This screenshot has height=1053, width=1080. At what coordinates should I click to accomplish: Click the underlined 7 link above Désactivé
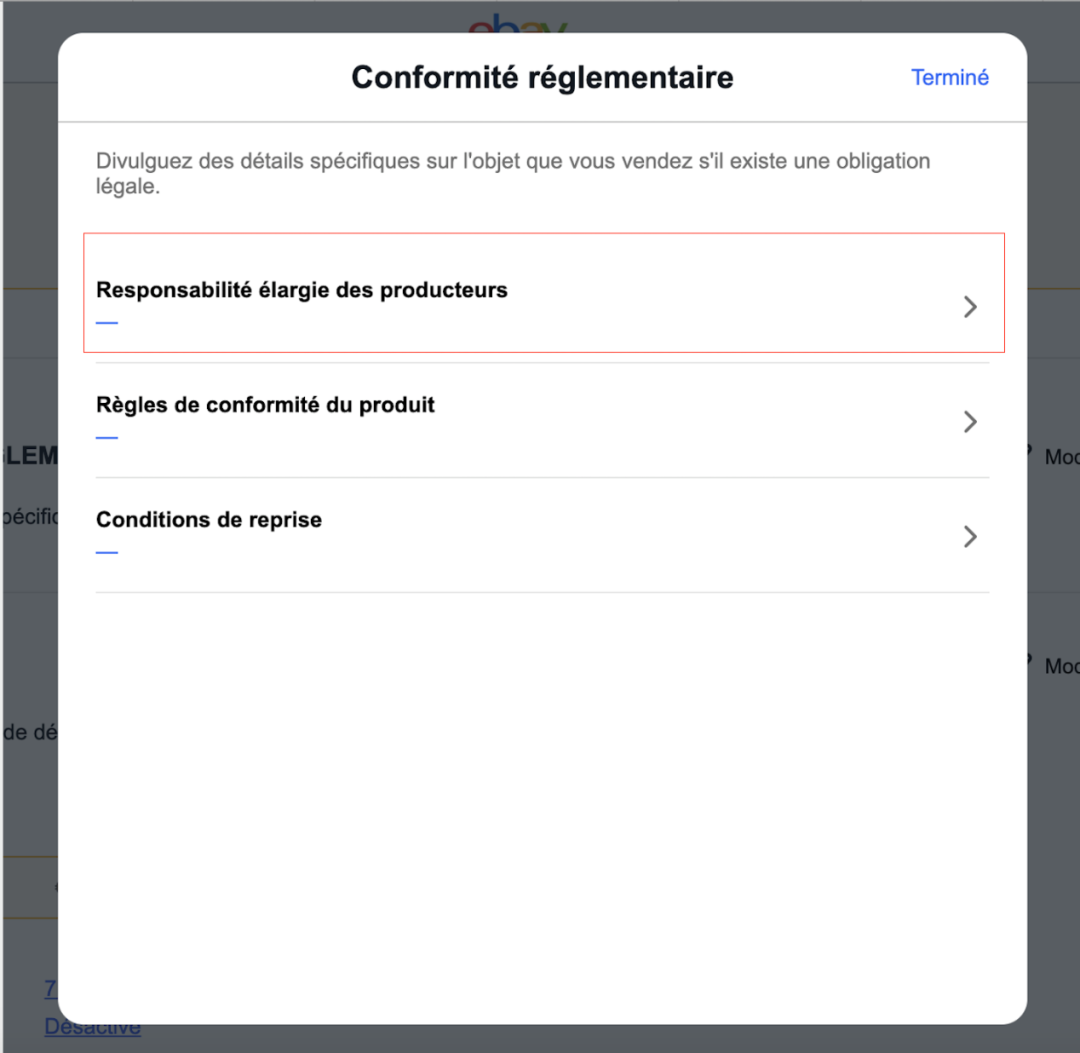(50, 989)
